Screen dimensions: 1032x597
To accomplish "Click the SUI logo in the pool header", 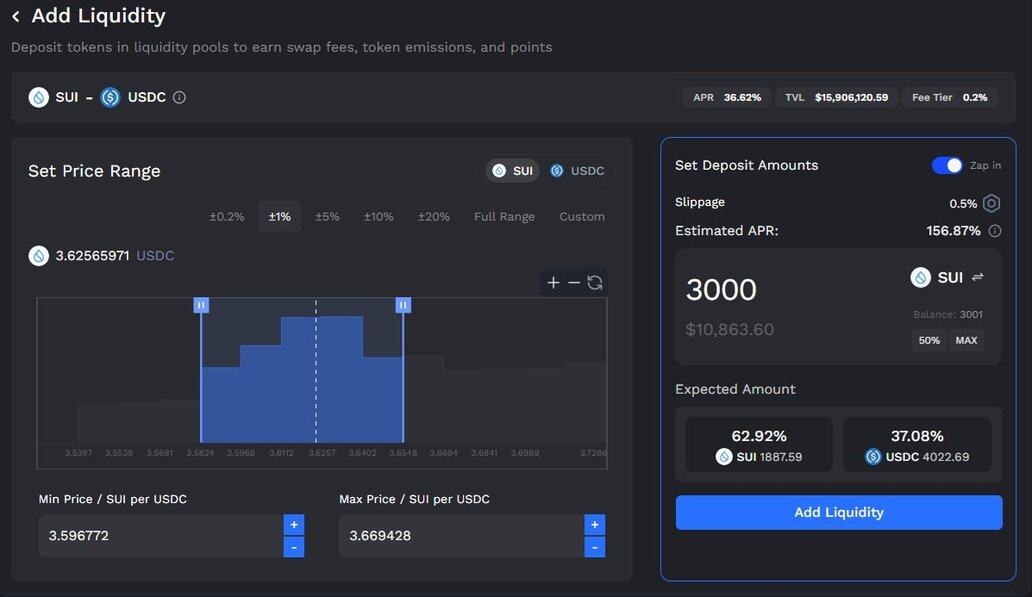I will coord(39,97).
